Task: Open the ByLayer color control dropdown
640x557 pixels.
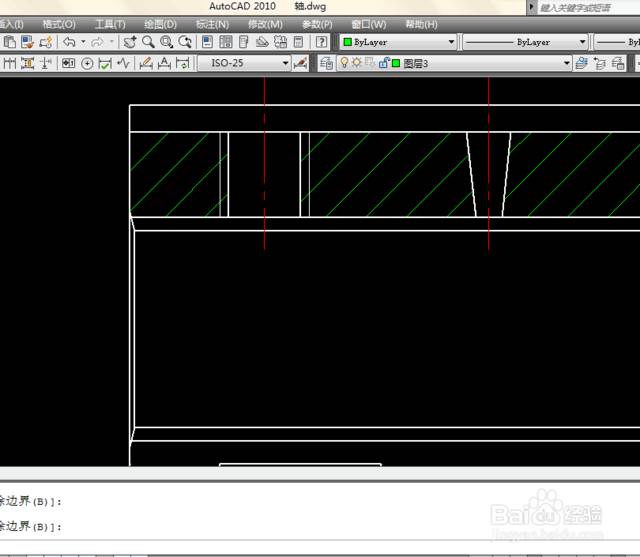Action: (x=398, y=42)
